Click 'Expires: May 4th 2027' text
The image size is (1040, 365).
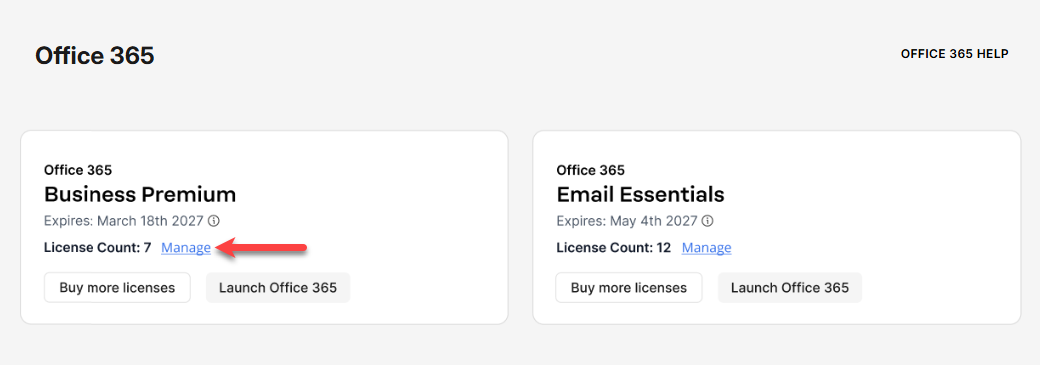(627, 220)
